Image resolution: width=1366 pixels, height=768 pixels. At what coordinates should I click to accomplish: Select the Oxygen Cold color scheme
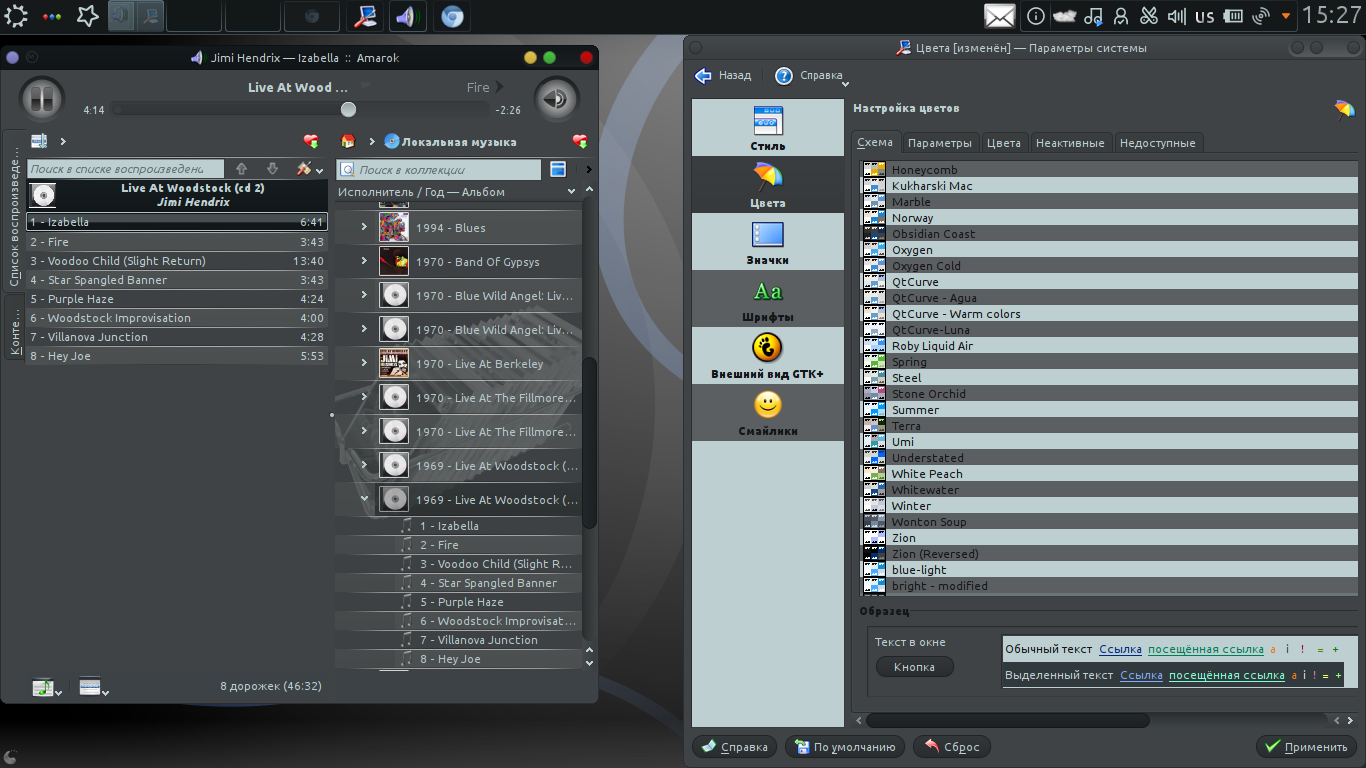[x=1109, y=266]
